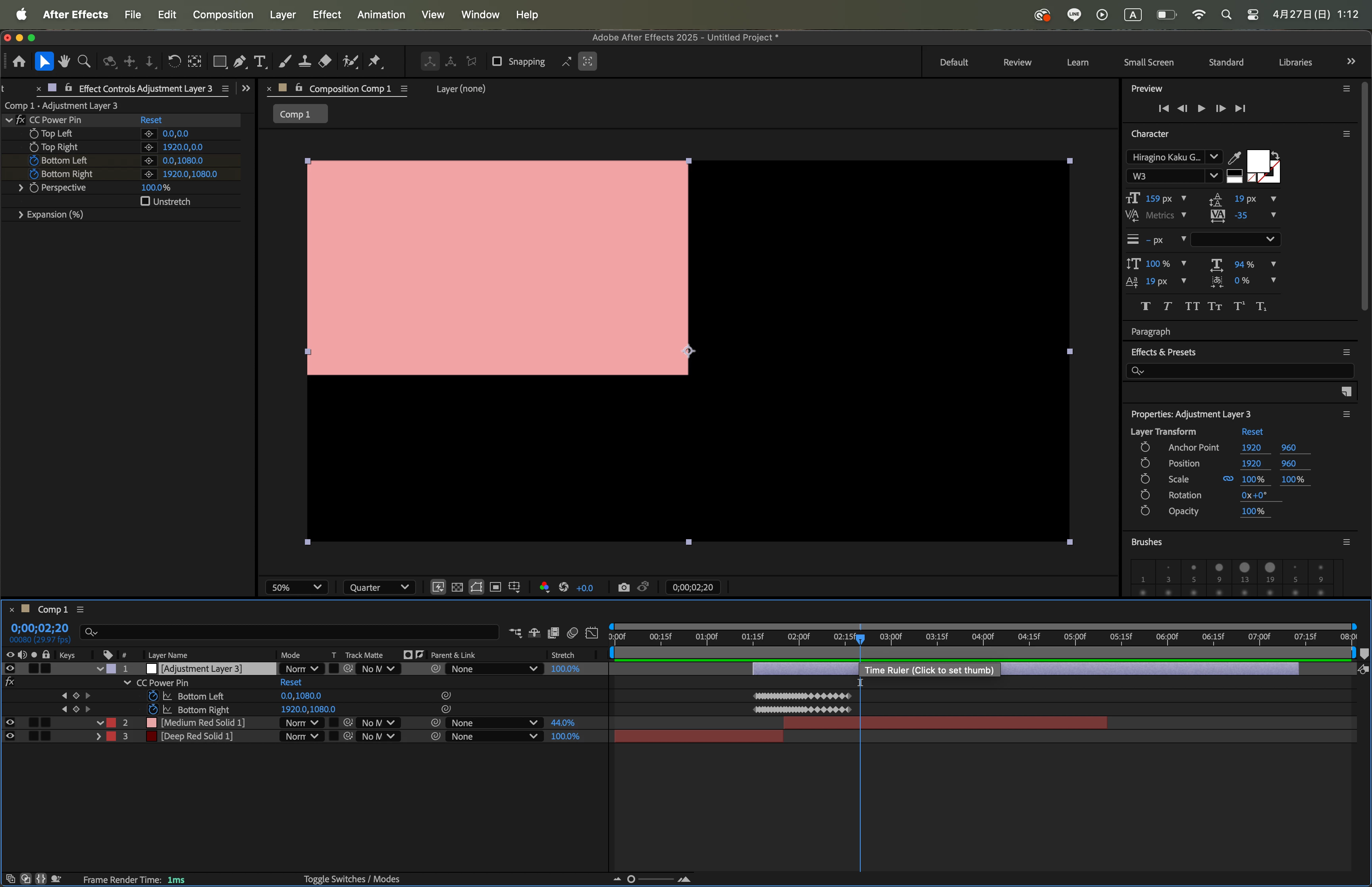The image size is (1372, 887).
Task: Enable the Snapping checkbox
Action: pos(497,61)
